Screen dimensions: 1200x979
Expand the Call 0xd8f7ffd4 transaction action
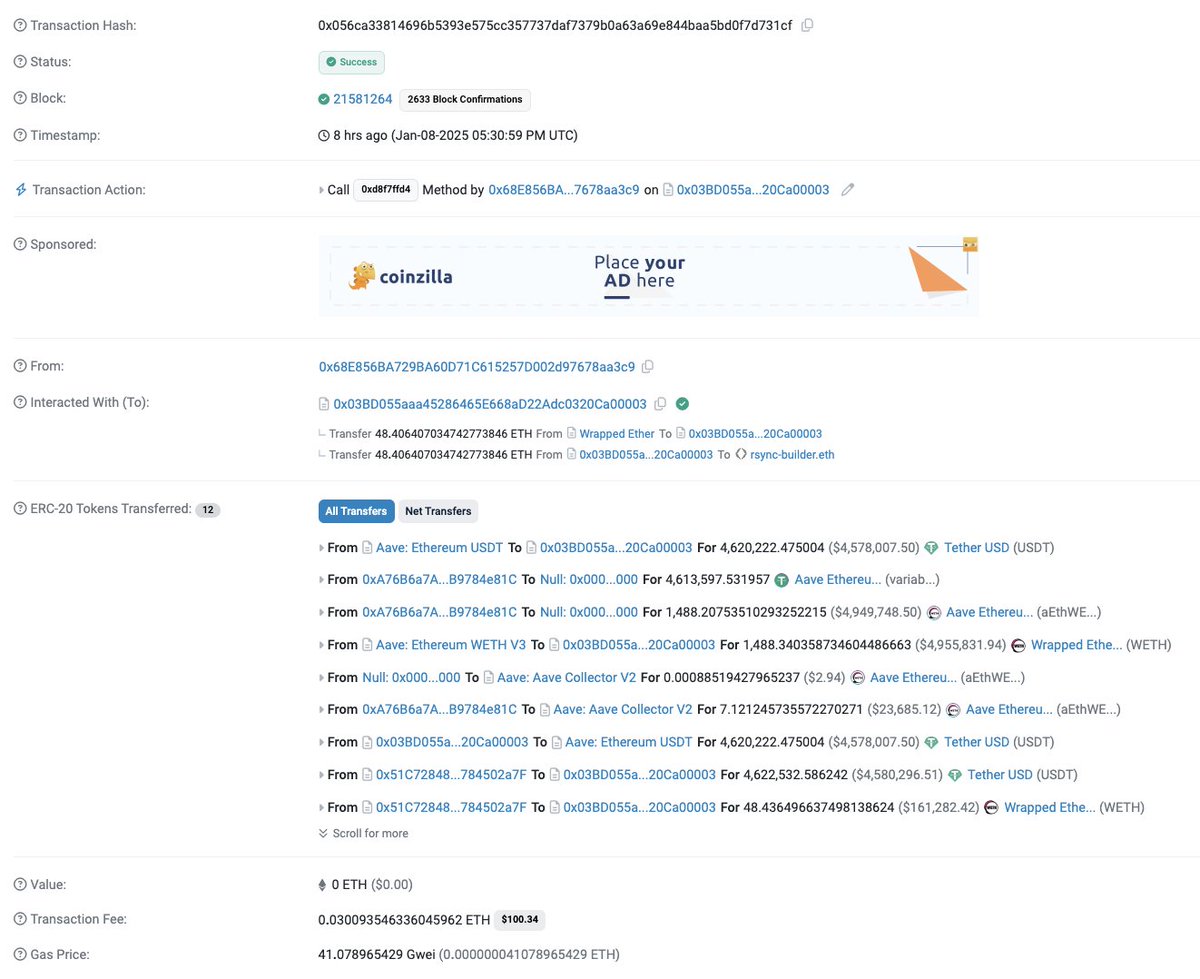pos(322,190)
